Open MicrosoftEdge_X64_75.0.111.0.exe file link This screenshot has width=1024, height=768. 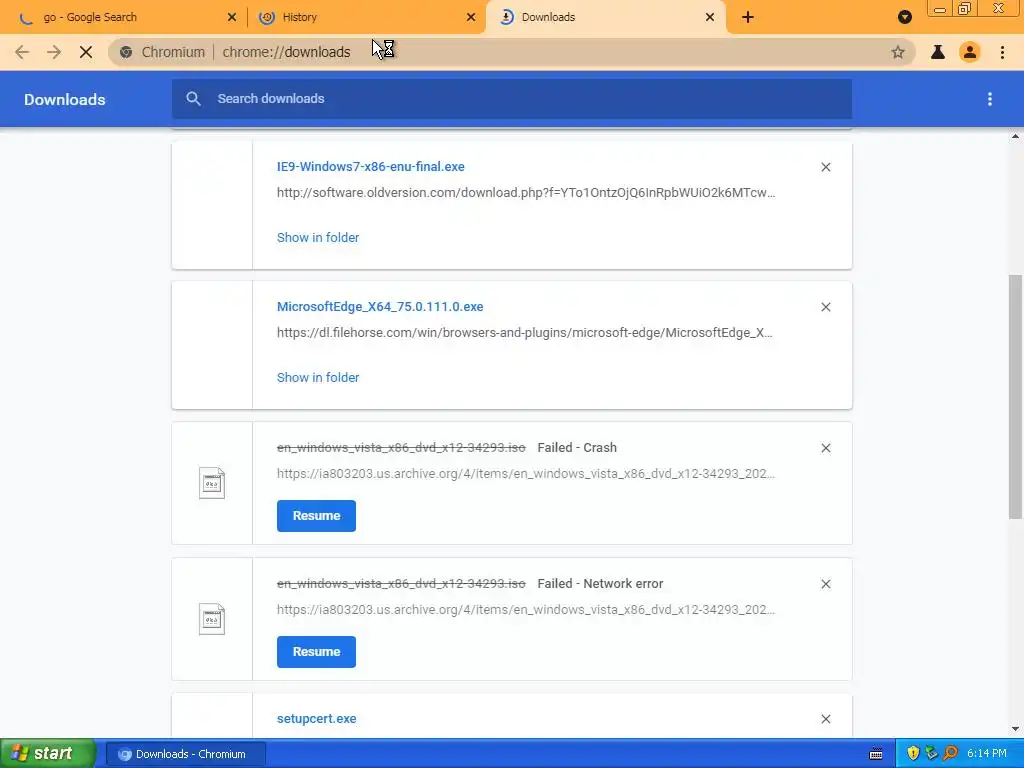(380, 306)
